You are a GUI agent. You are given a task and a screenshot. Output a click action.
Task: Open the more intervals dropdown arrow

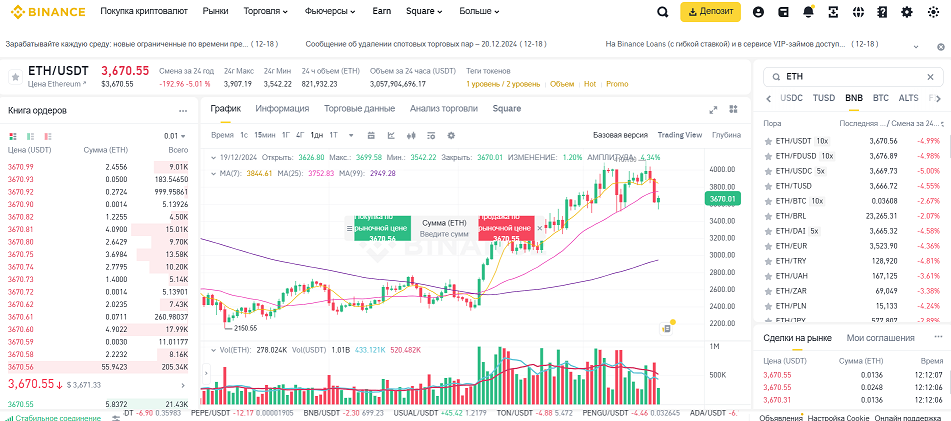[x=352, y=135]
